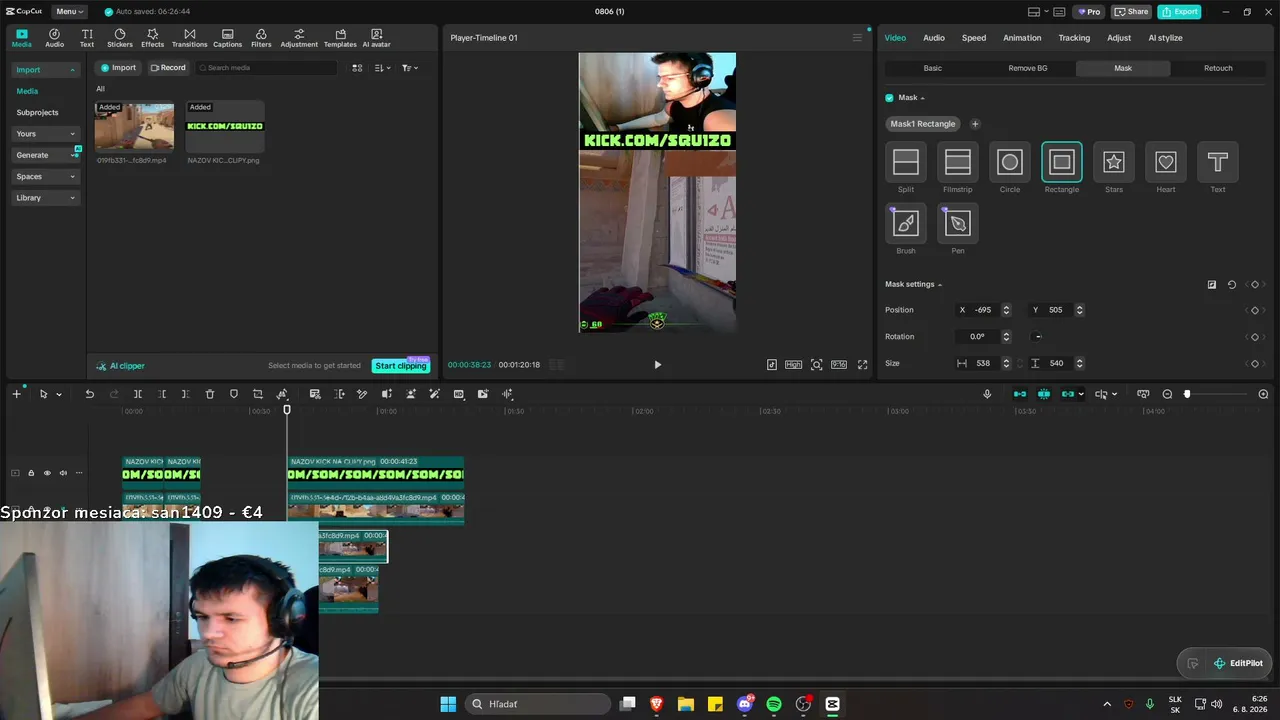This screenshot has height=720, width=1280.
Task: Switch to the Animation properties tab
Action: [x=1022, y=38]
